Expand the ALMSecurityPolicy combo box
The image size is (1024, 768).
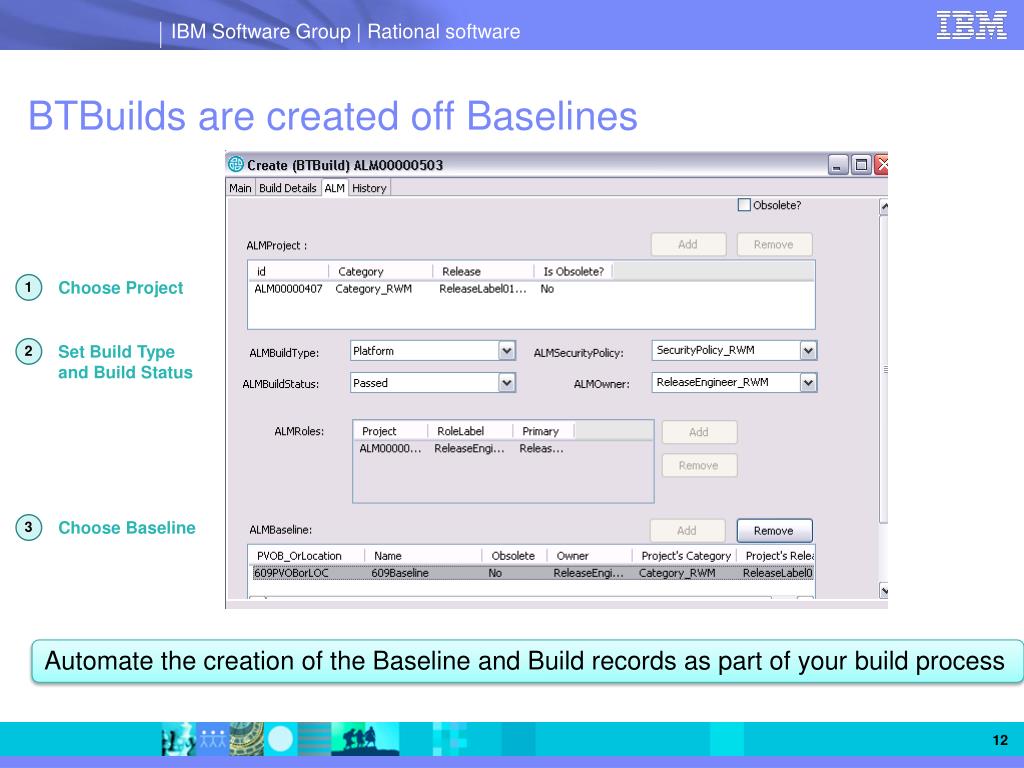point(808,351)
